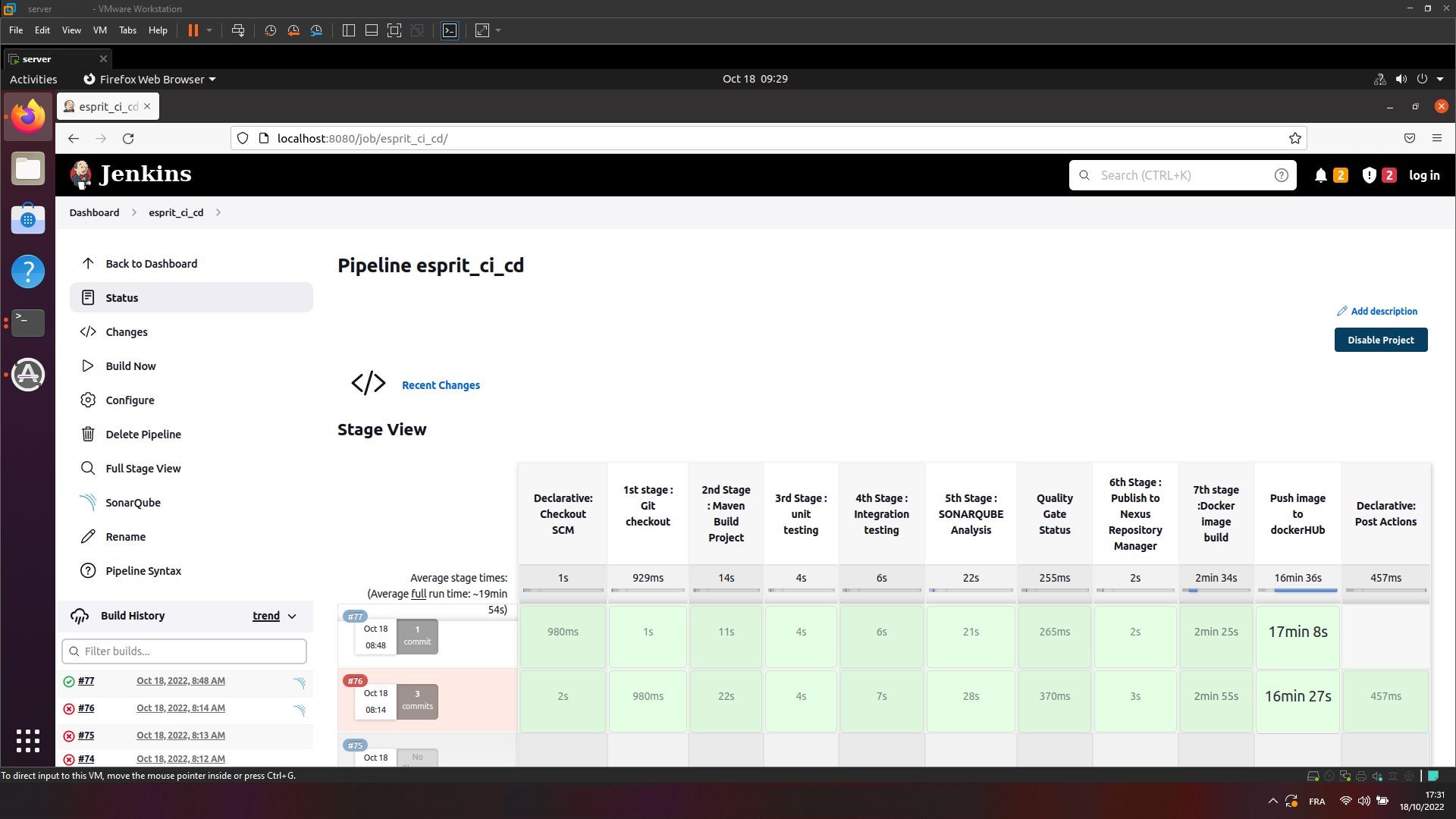The height and width of the screenshot is (819, 1456).
Task: Click the Disable Project button
Action: pos(1380,340)
